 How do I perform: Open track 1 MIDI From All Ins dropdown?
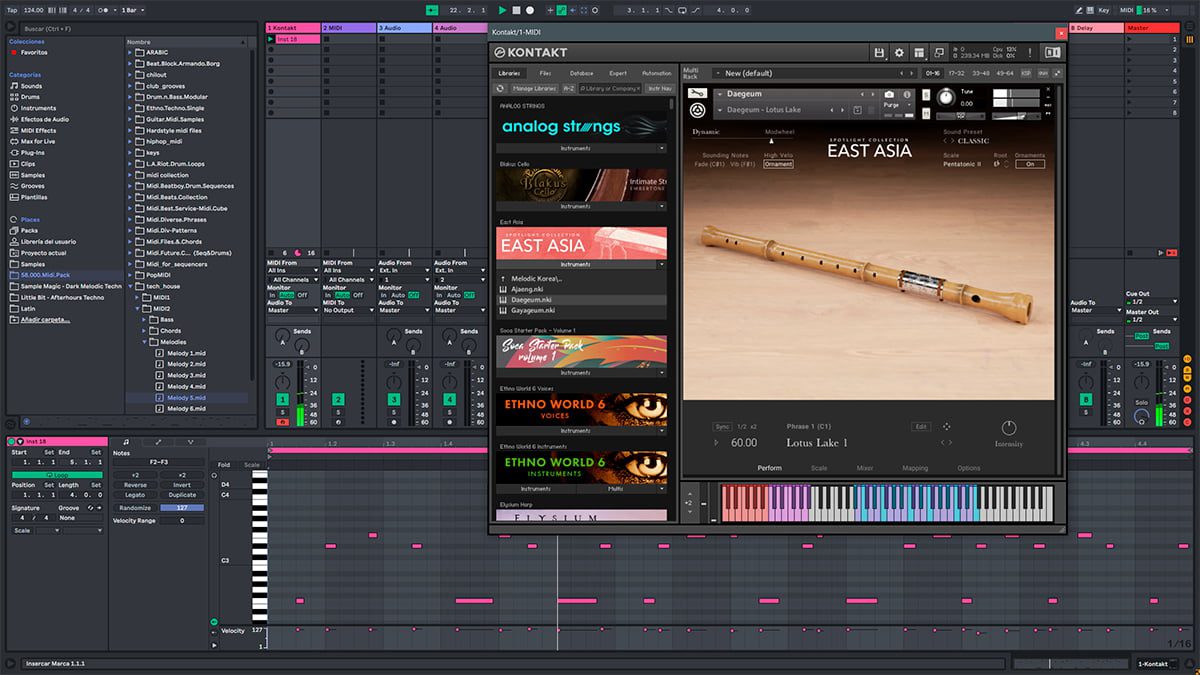[x=291, y=270]
